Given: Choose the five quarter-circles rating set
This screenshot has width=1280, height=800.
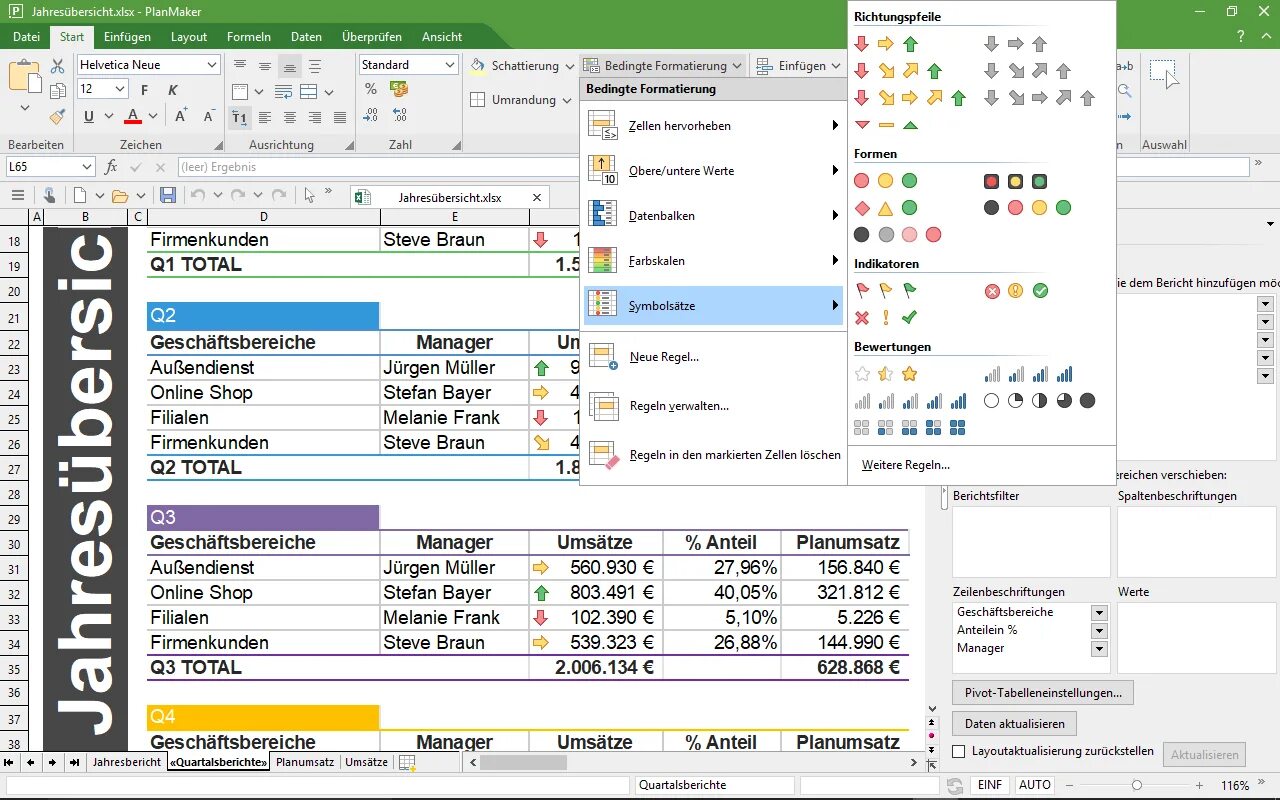Looking at the screenshot, I should 1039,400.
